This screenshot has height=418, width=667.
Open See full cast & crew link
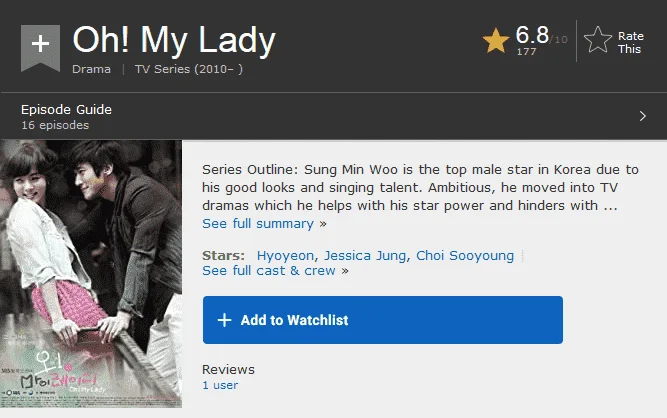click(x=275, y=271)
